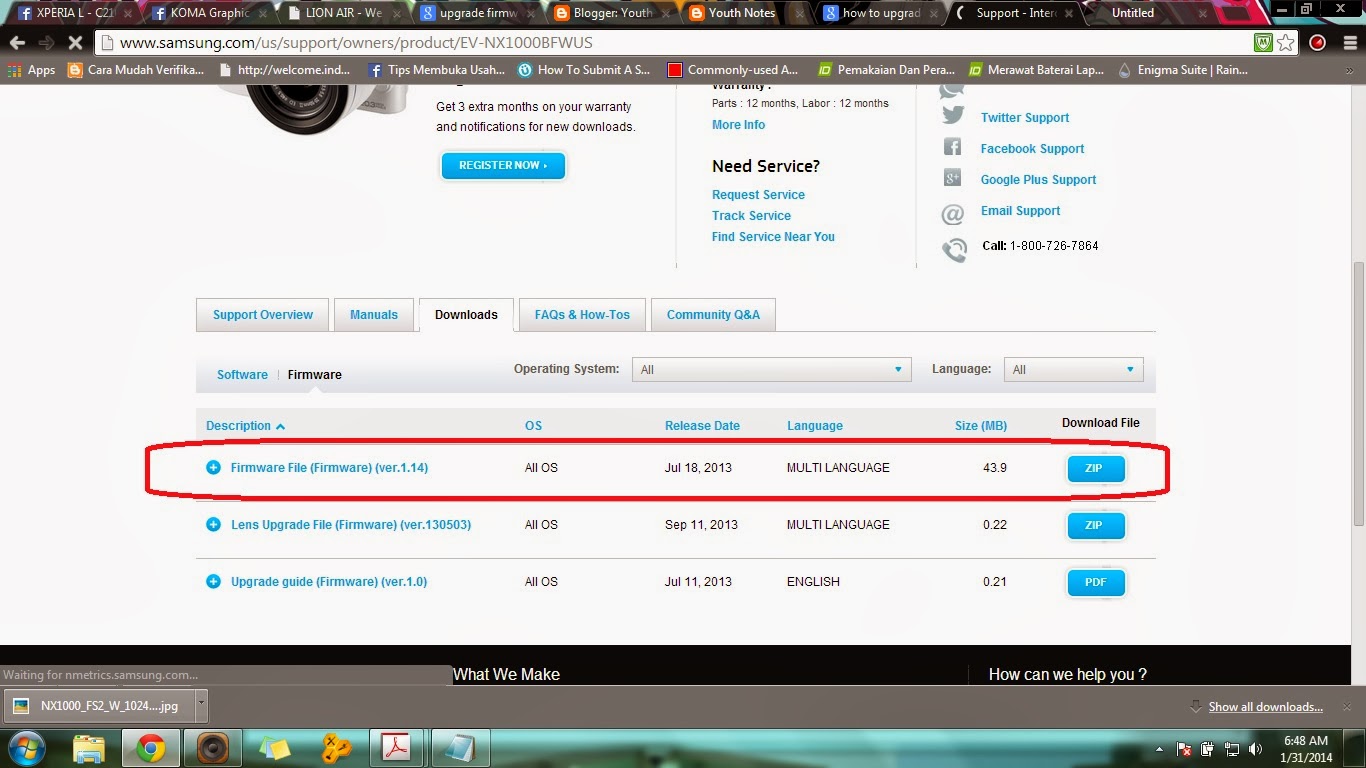This screenshot has height=768, width=1366.
Task: Download the Lens Upgrade File ZIP
Action: (x=1096, y=525)
